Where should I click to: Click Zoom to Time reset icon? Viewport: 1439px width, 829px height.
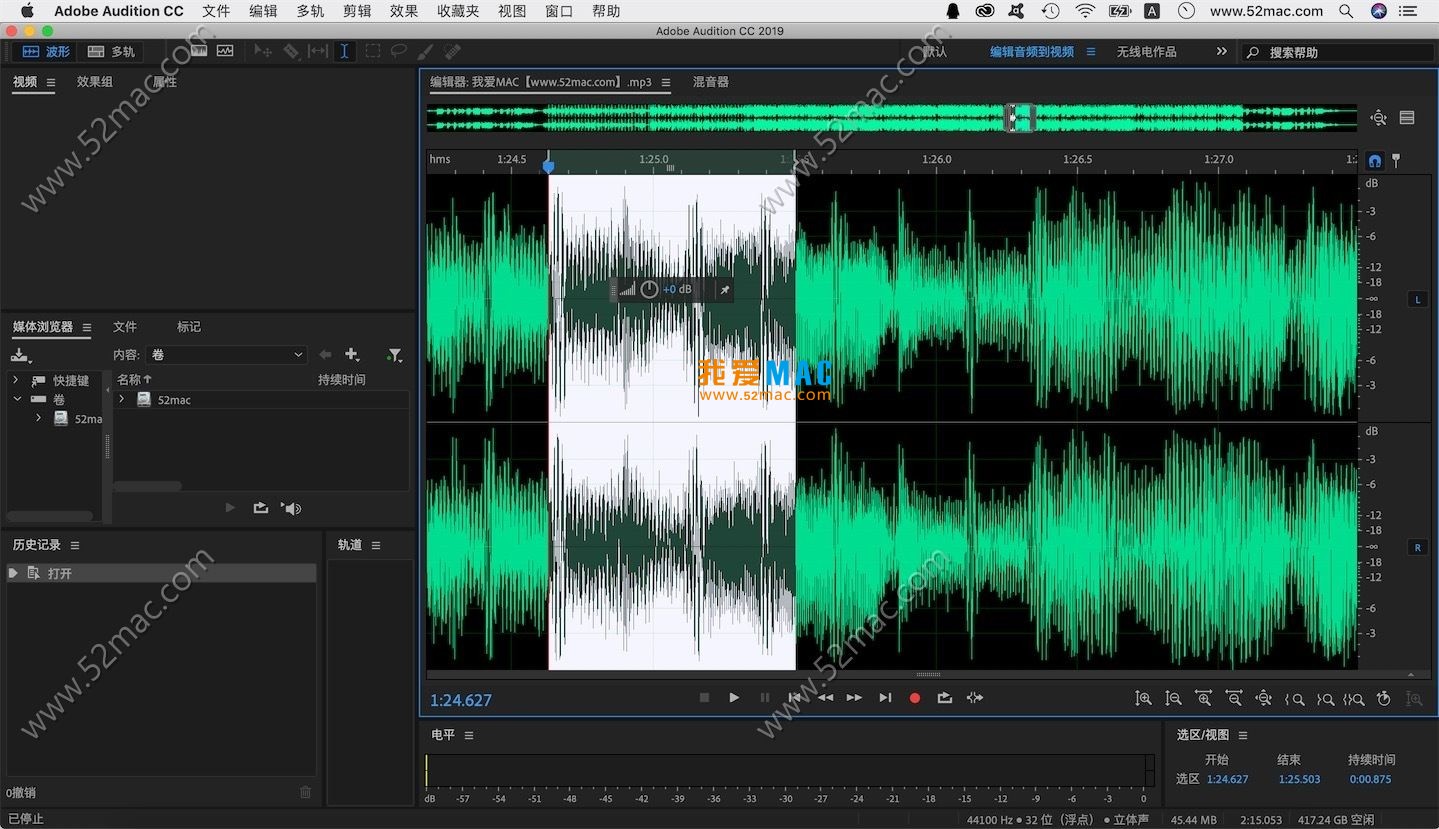point(1384,699)
